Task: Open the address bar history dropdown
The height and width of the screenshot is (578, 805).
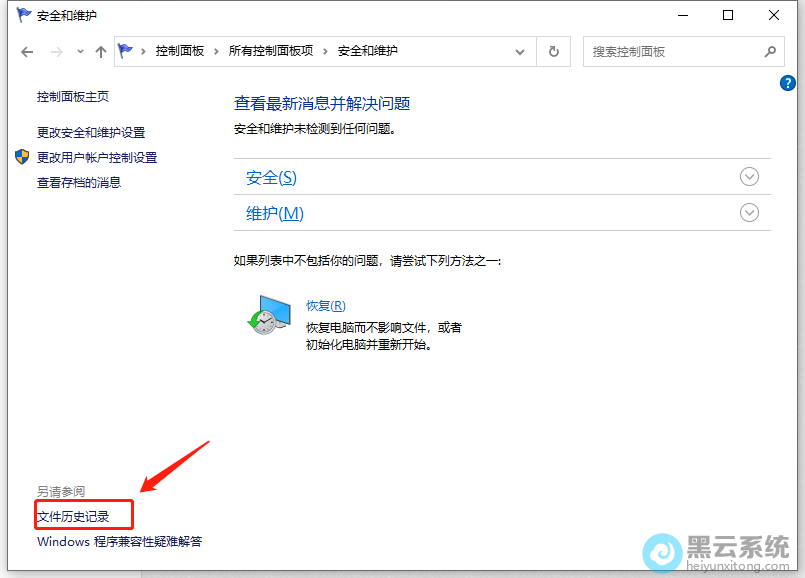Action: 519,50
